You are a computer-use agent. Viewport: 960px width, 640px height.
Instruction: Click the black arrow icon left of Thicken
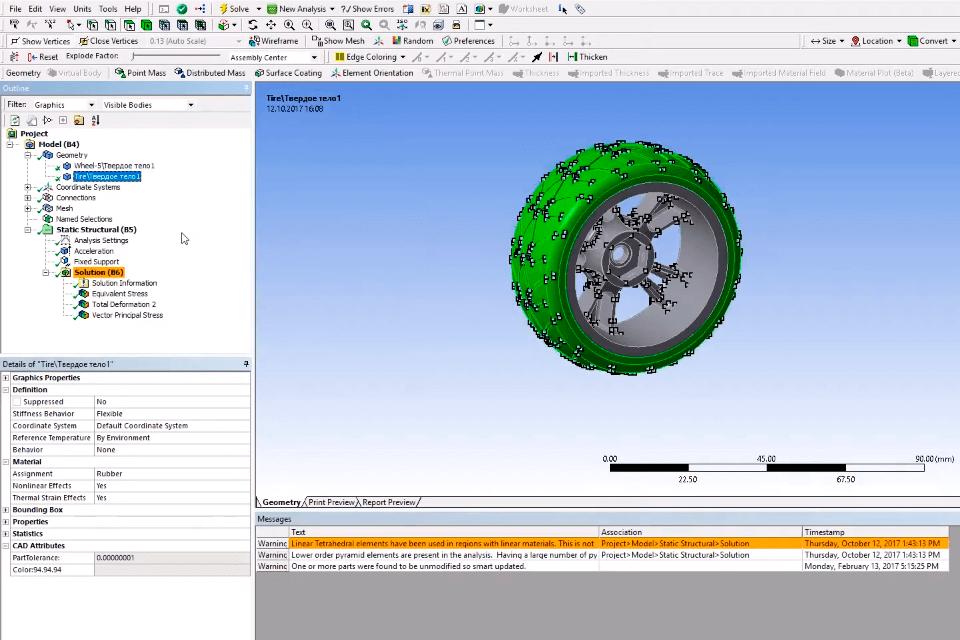click(537, 57)
